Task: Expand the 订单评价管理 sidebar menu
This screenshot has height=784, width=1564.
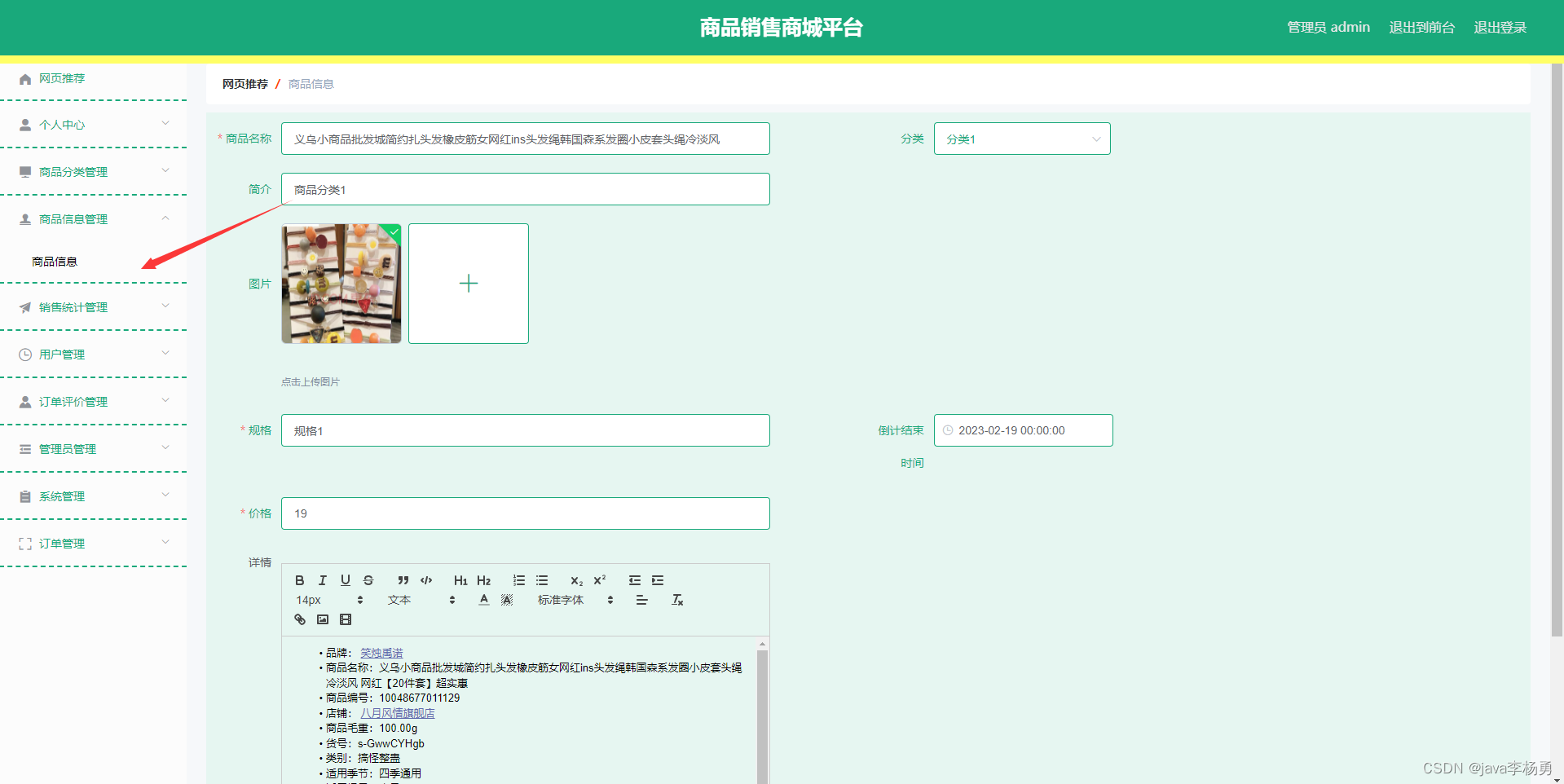Action: pyautogui.click(x=165, y=401)
